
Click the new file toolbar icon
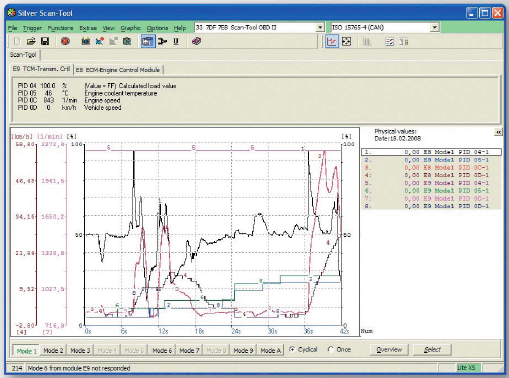(17, 41)
